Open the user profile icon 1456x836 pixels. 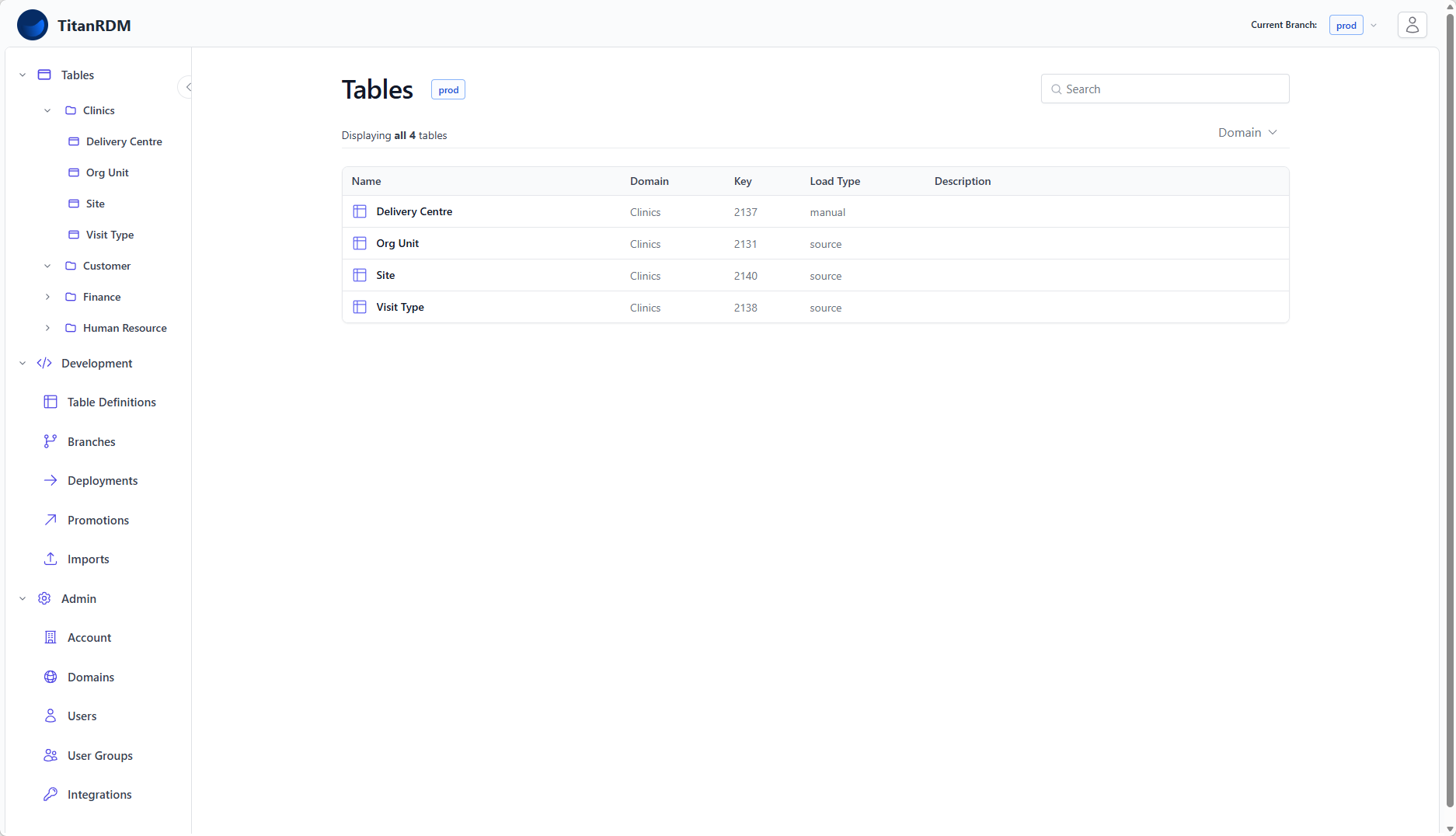click(x=1412, y=25)
